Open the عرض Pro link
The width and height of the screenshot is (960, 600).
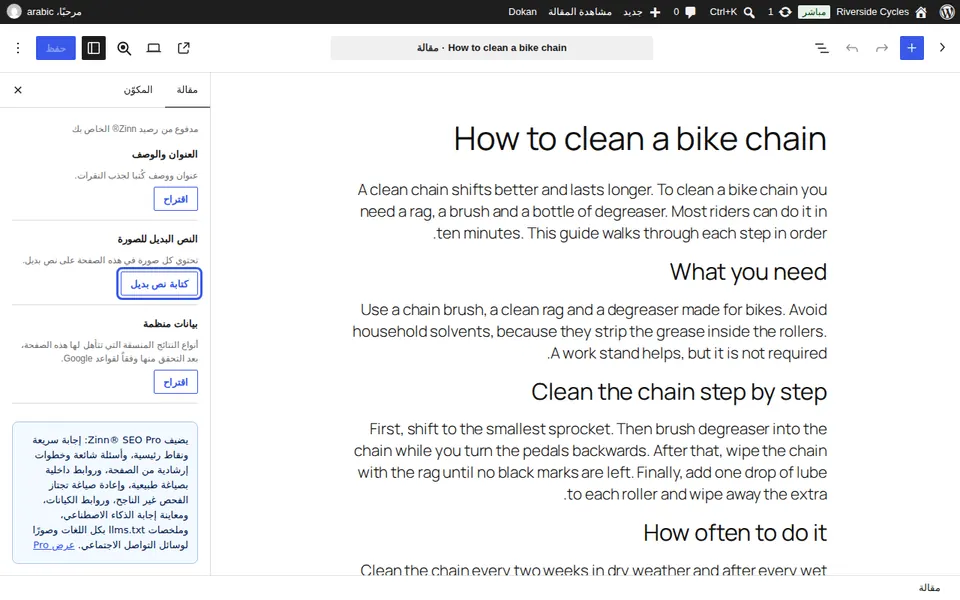pyautogui.click(x=54, y=545)
